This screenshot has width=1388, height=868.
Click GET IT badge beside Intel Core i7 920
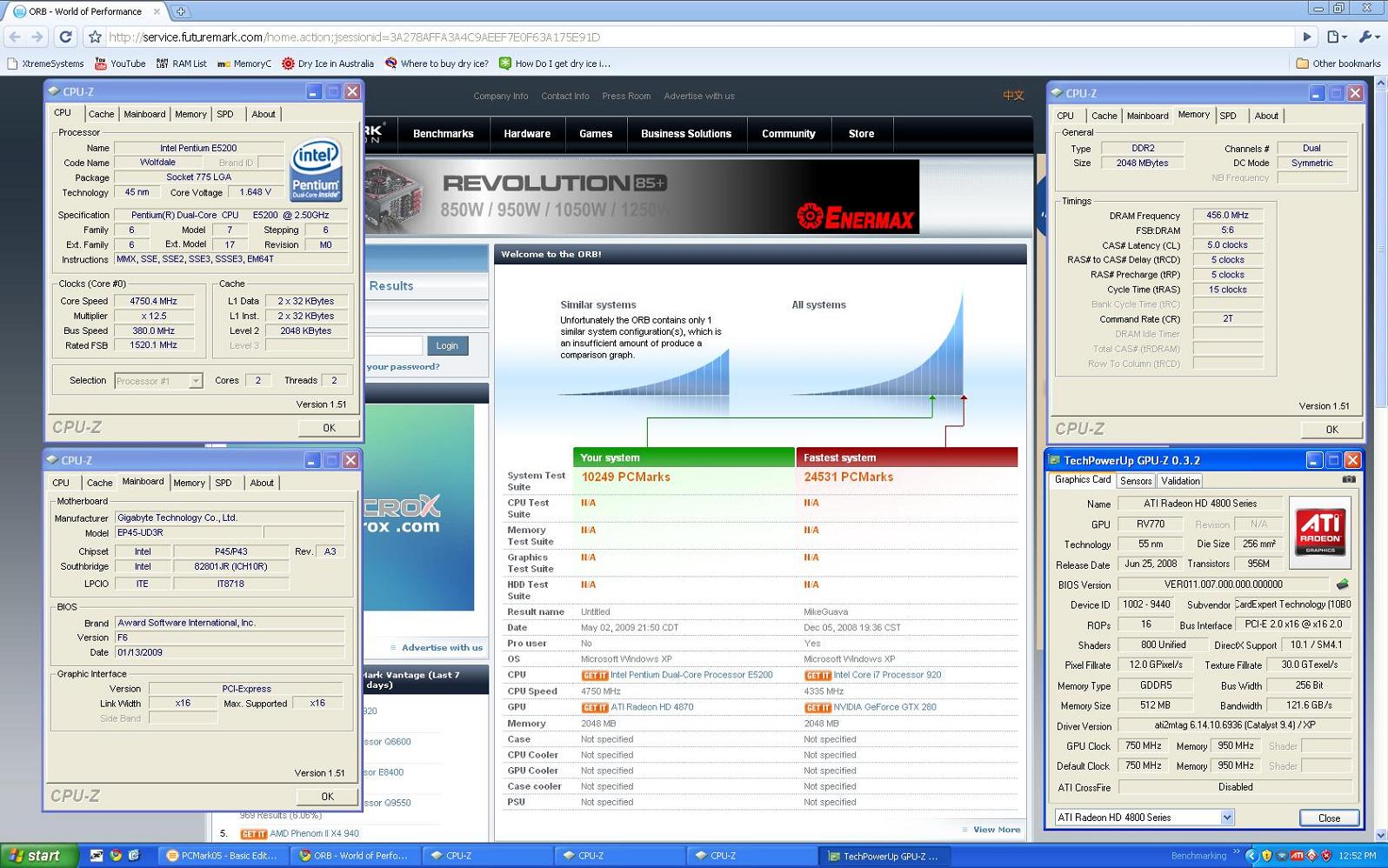pos(817,675)
